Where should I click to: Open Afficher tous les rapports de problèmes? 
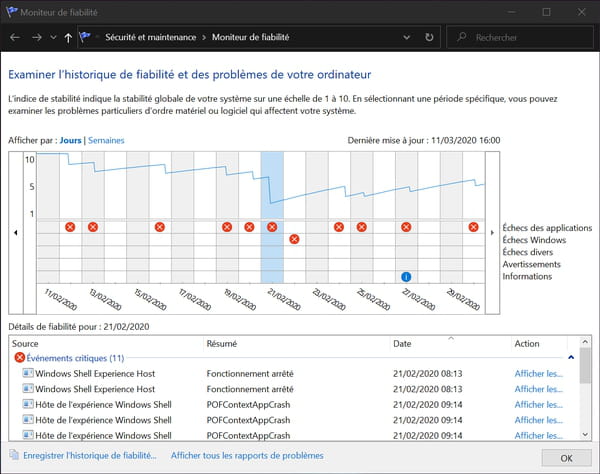click(x=247, y=456)
